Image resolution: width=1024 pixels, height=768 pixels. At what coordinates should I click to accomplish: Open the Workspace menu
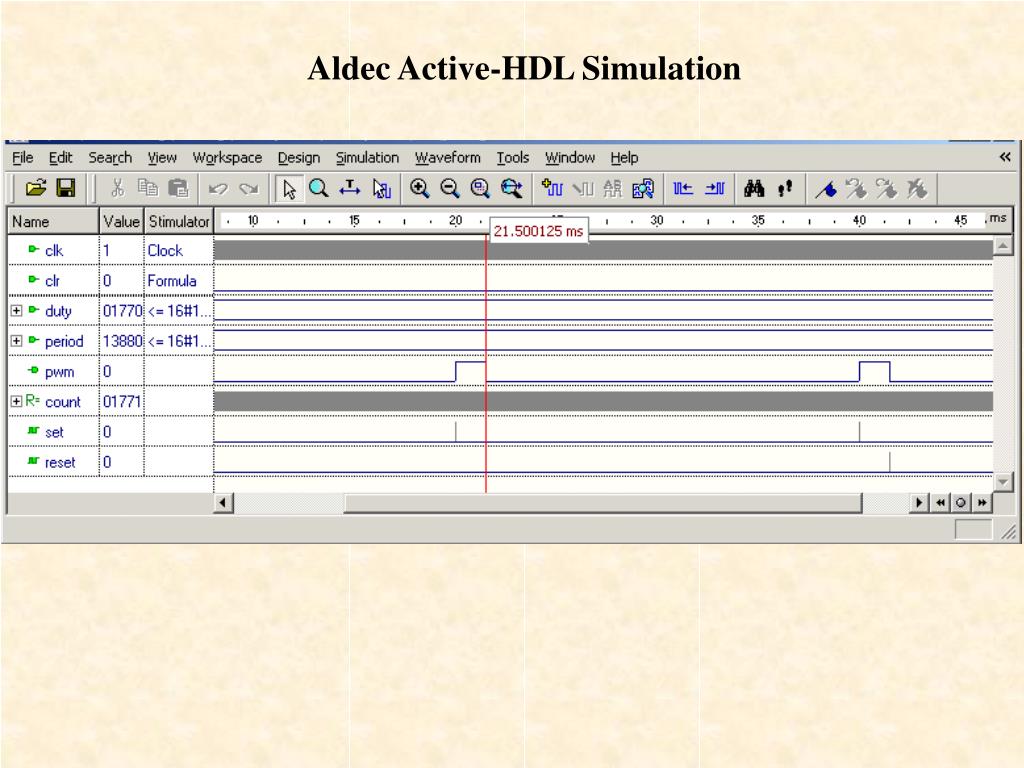tap(227, 157)
